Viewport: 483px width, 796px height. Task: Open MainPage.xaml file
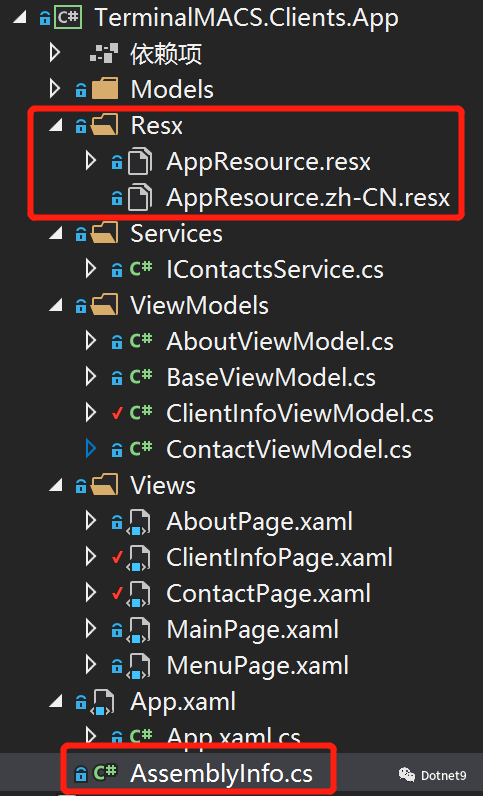pos(252,630)
